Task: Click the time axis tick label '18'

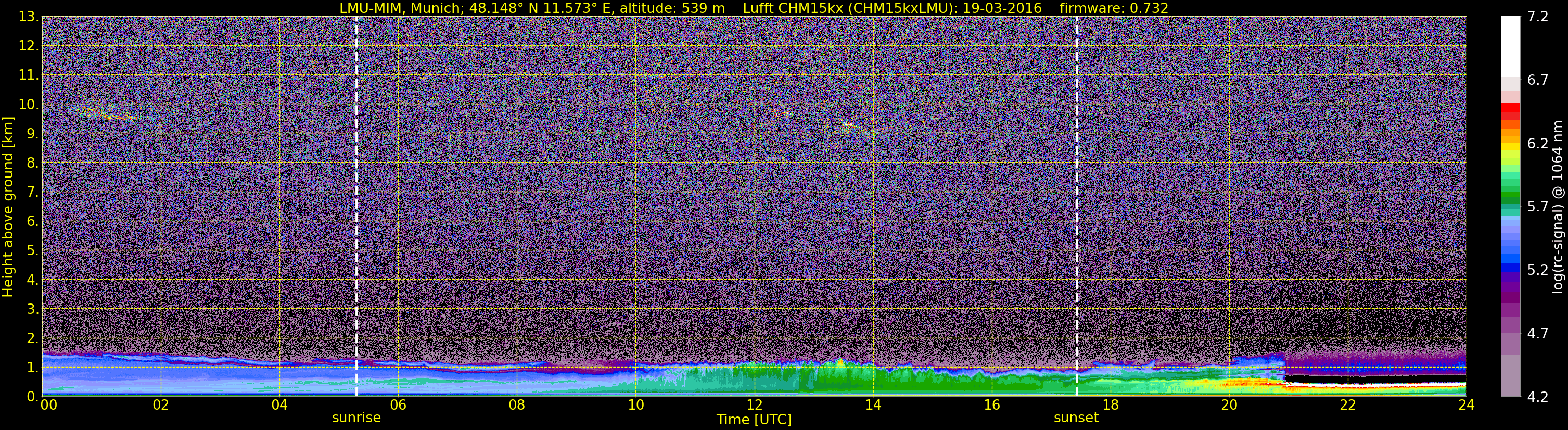Action: [x=1110, y=405]
